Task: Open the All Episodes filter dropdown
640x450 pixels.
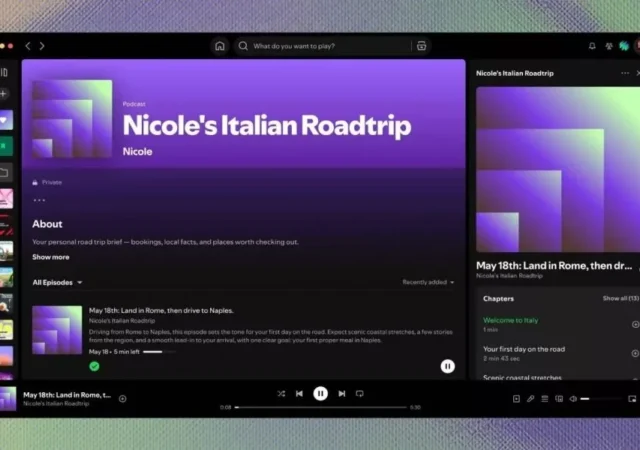Action: click(57, 283)
